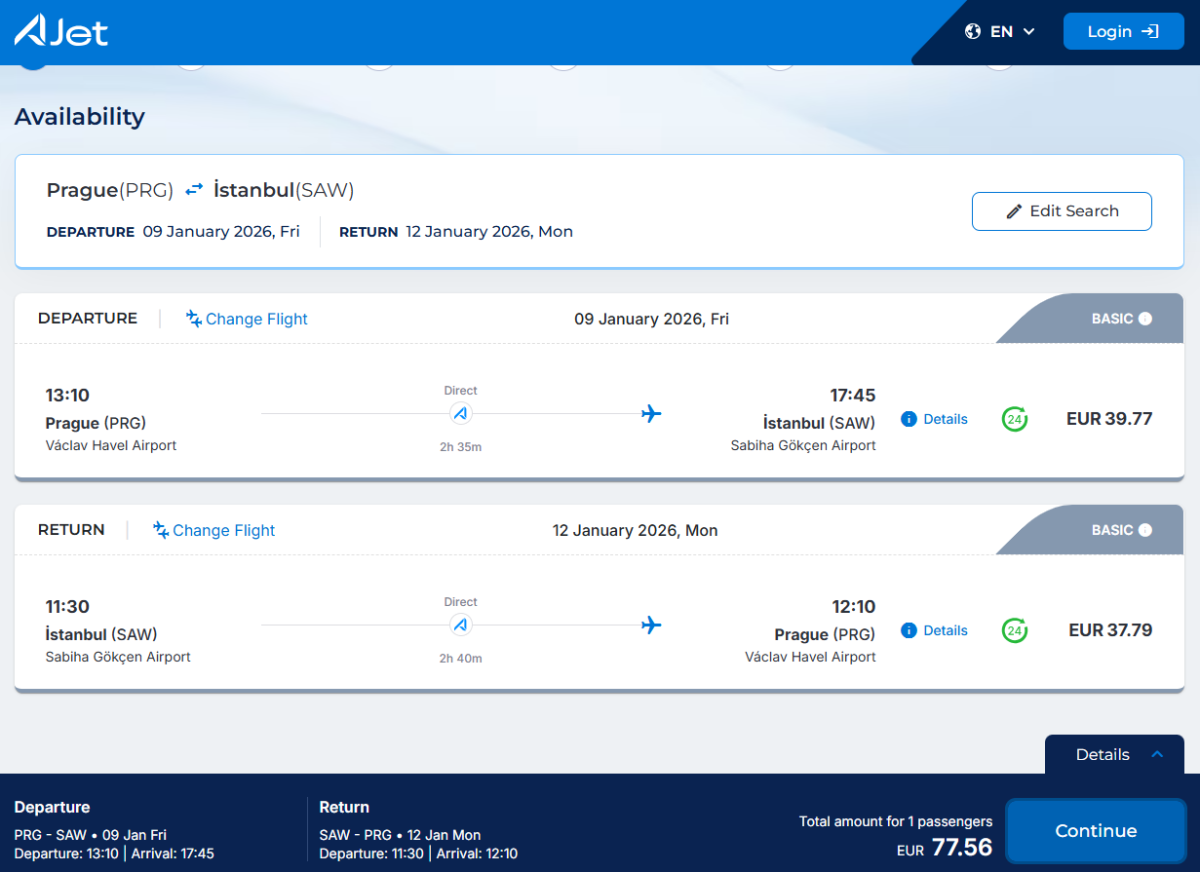Viewport: 1200px width, 872px height.
Task: Click the BASIC info icon on return
Action: (x=1145, y=530)
